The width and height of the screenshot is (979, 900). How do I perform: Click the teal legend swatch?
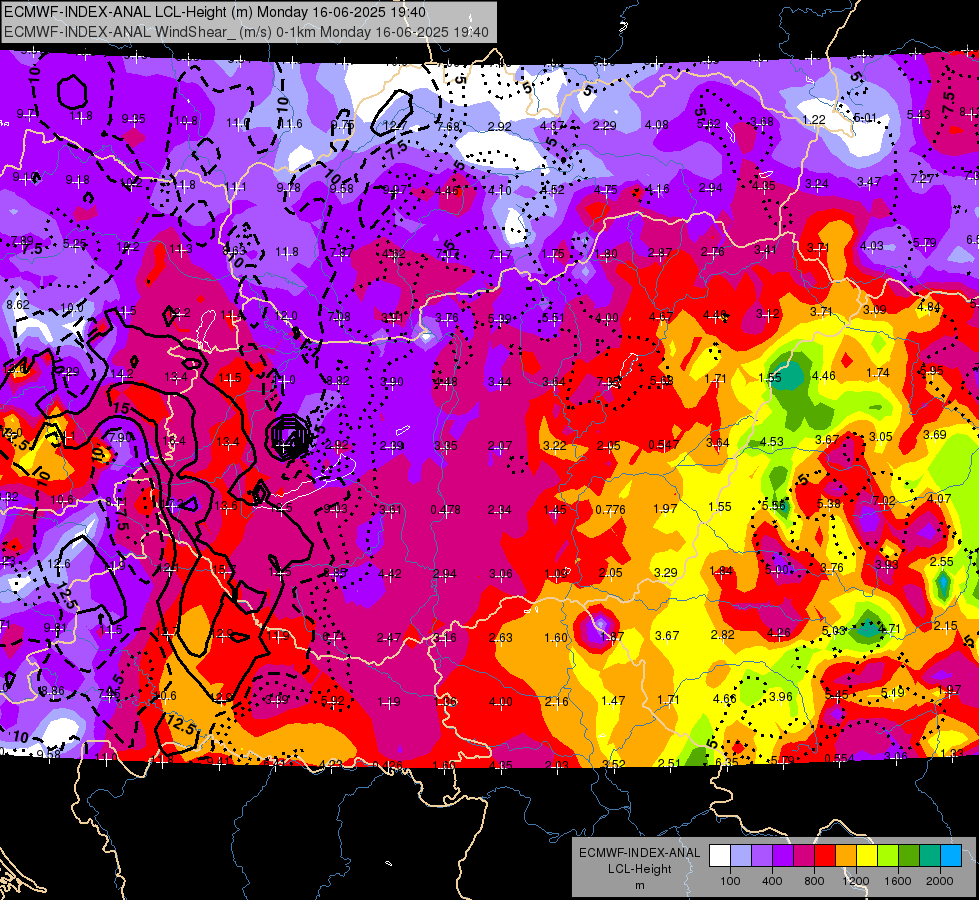pyautogui.click(x=930, y=856)
